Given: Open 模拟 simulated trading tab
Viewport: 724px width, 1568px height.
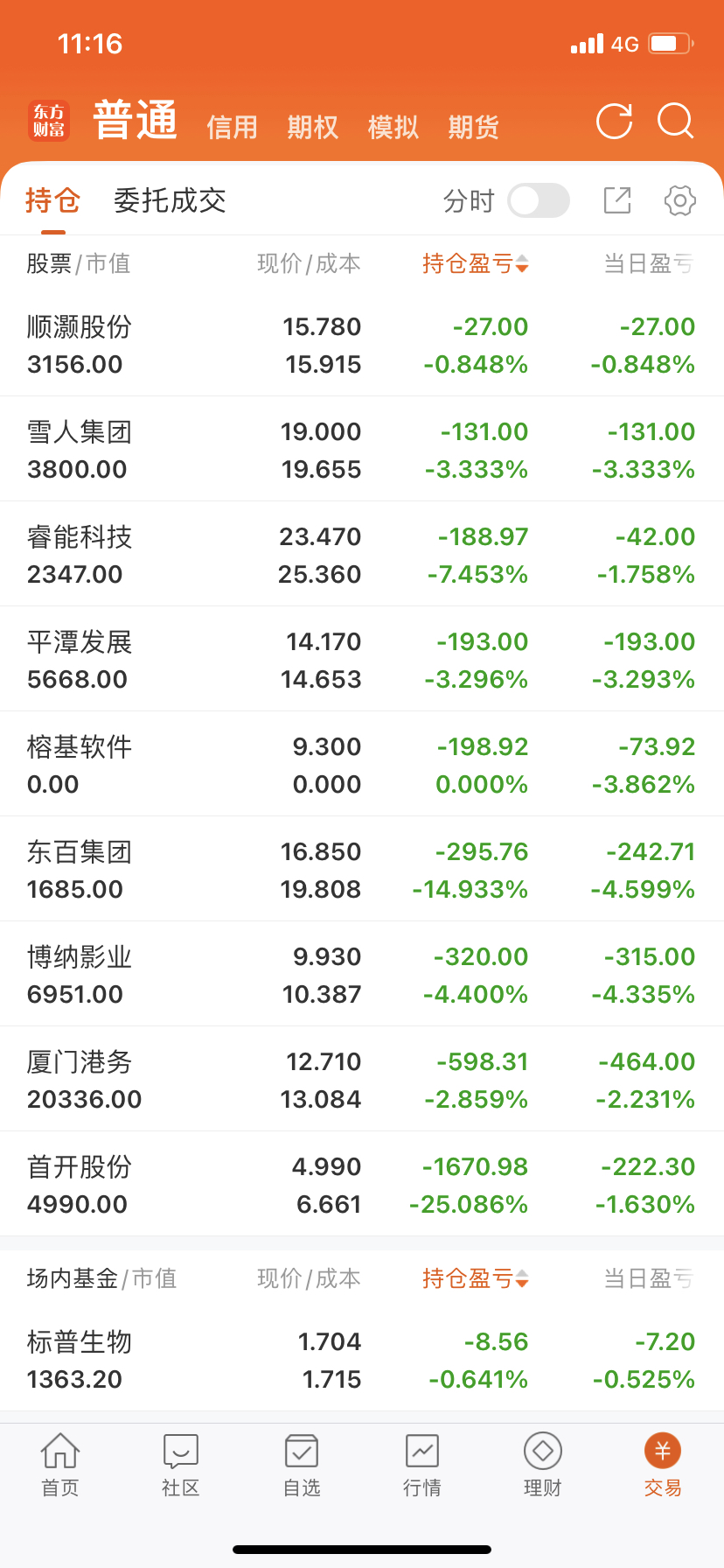Looking at the screenshot, I should [x=393, y=128].
